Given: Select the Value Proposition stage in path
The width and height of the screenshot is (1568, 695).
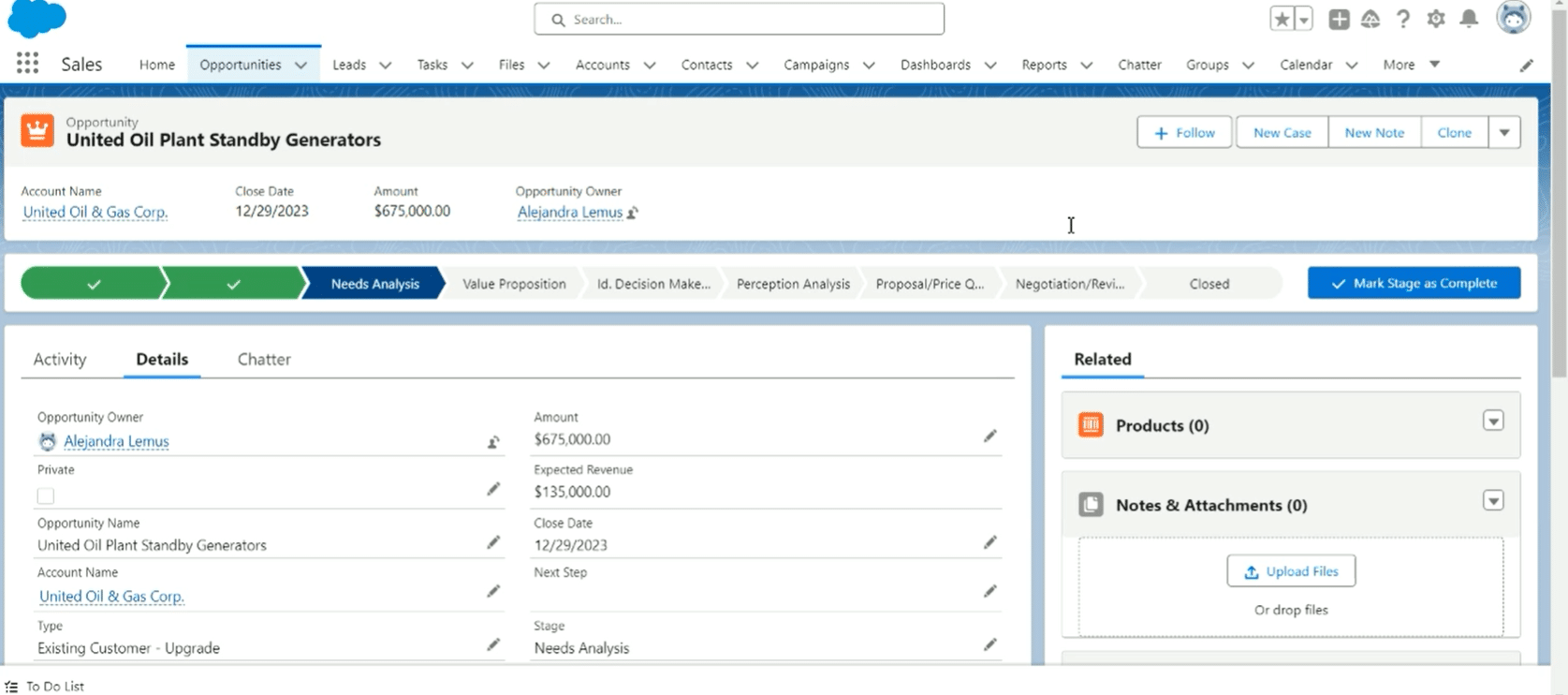Looking at the screenshot, I should [x=514, y=284].
